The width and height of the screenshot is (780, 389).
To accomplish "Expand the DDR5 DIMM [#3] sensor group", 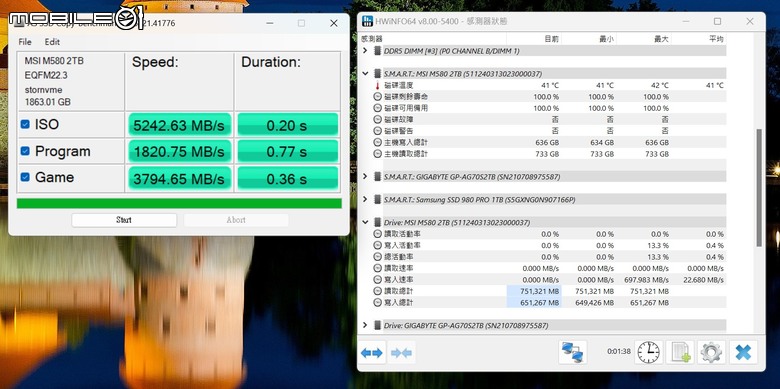I will click(365, 51).
